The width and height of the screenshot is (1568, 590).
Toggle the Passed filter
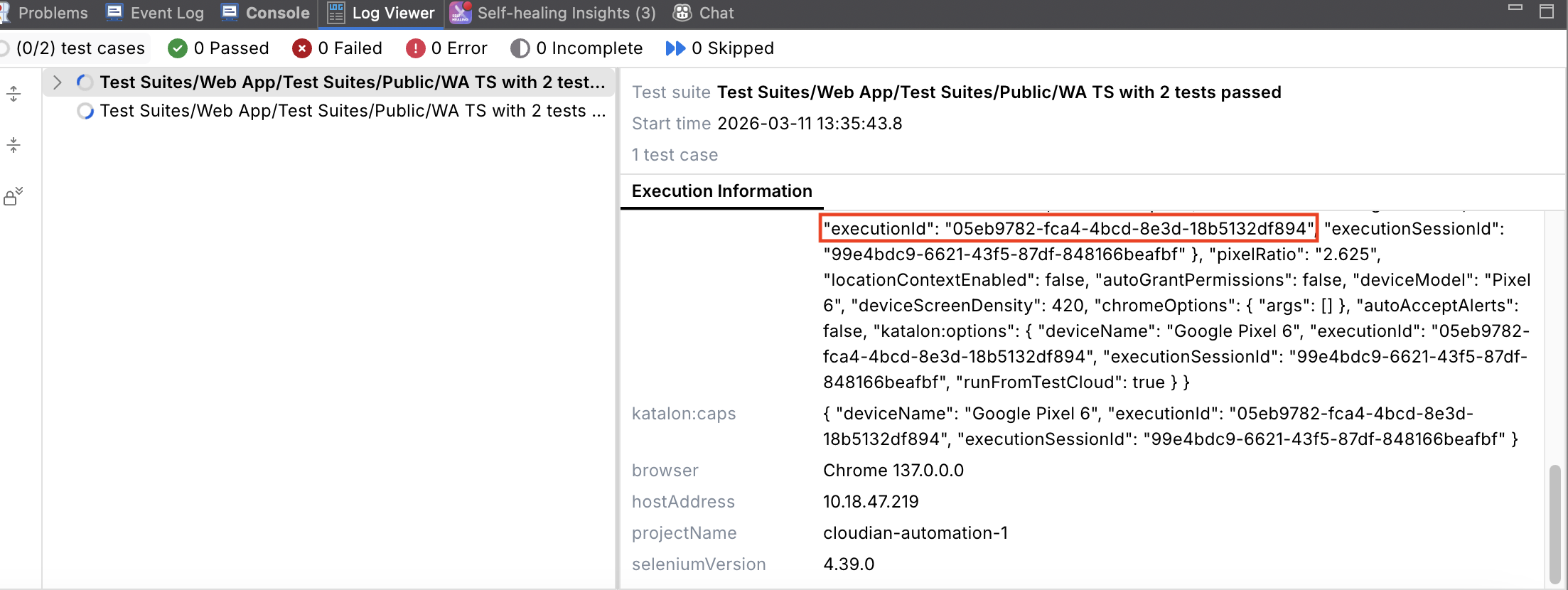click(x=218, y=48)
